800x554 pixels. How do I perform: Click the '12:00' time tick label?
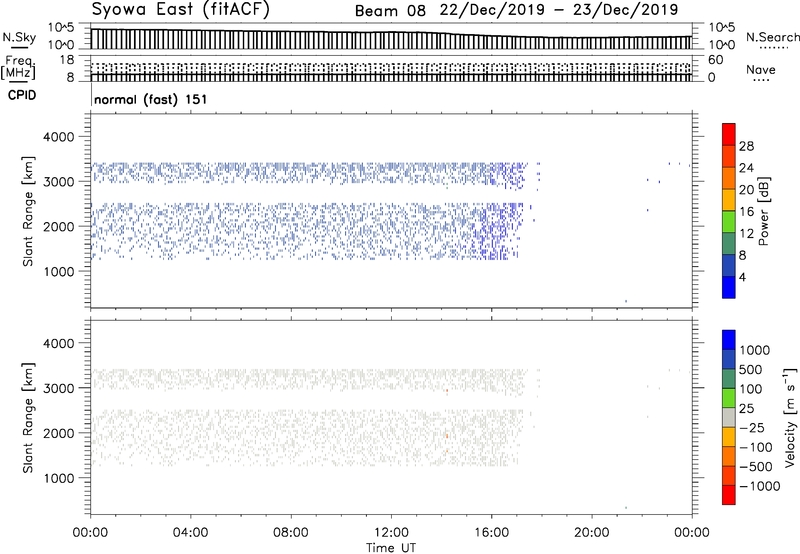coord(391,533)
